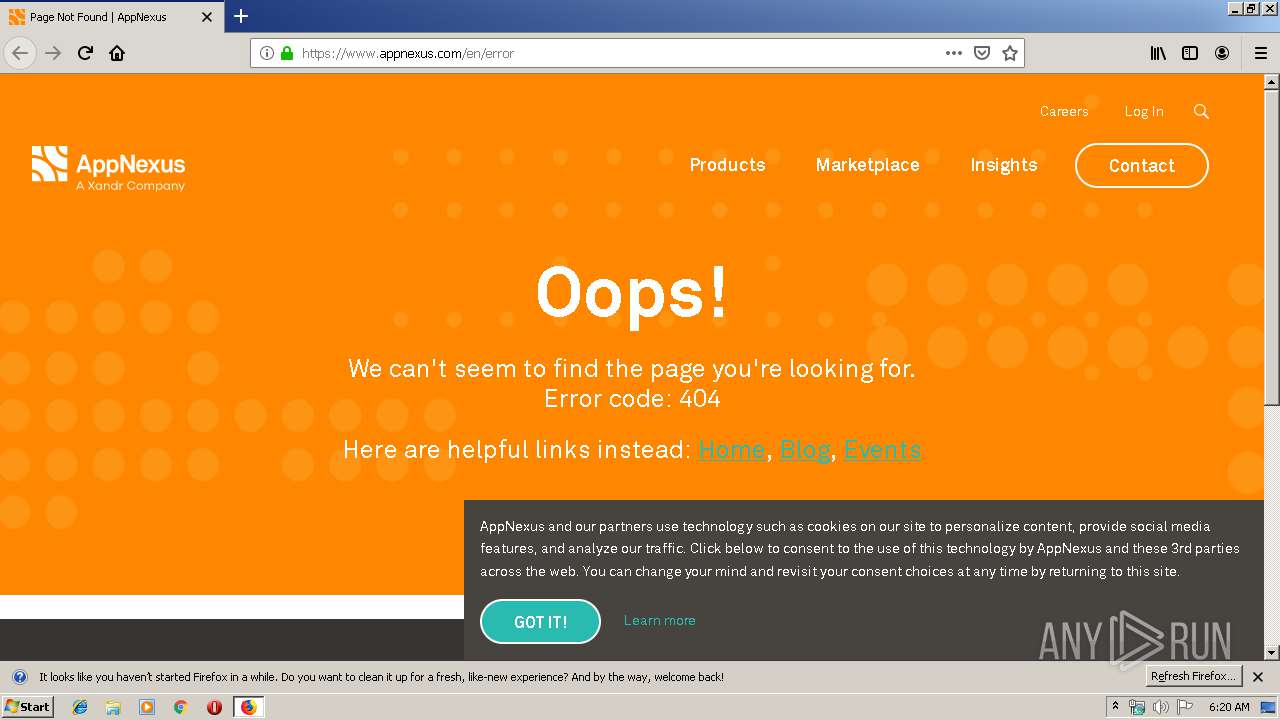Open the Marketplace menu
The height and width of the screenshot is (720, 1280).
click(867, 165)
